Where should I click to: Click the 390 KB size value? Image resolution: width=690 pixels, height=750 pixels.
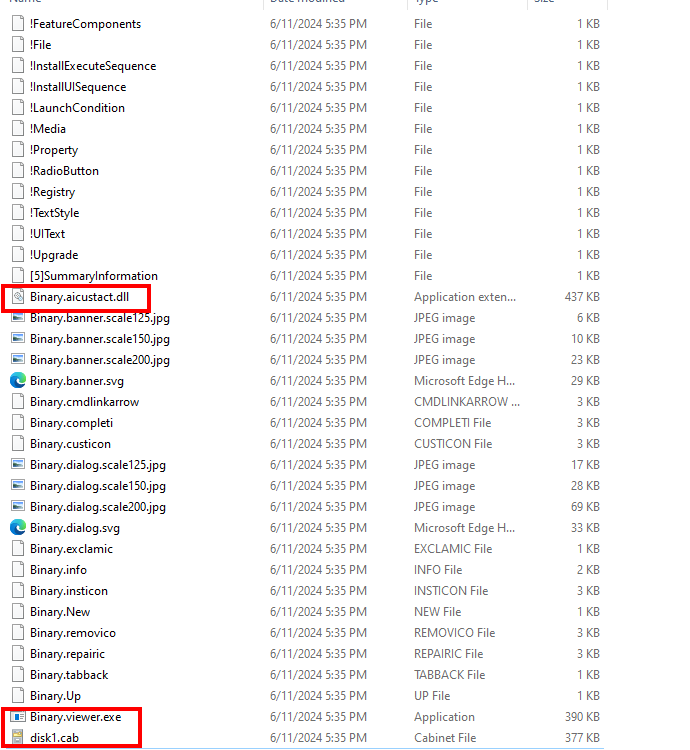[582, 717]
